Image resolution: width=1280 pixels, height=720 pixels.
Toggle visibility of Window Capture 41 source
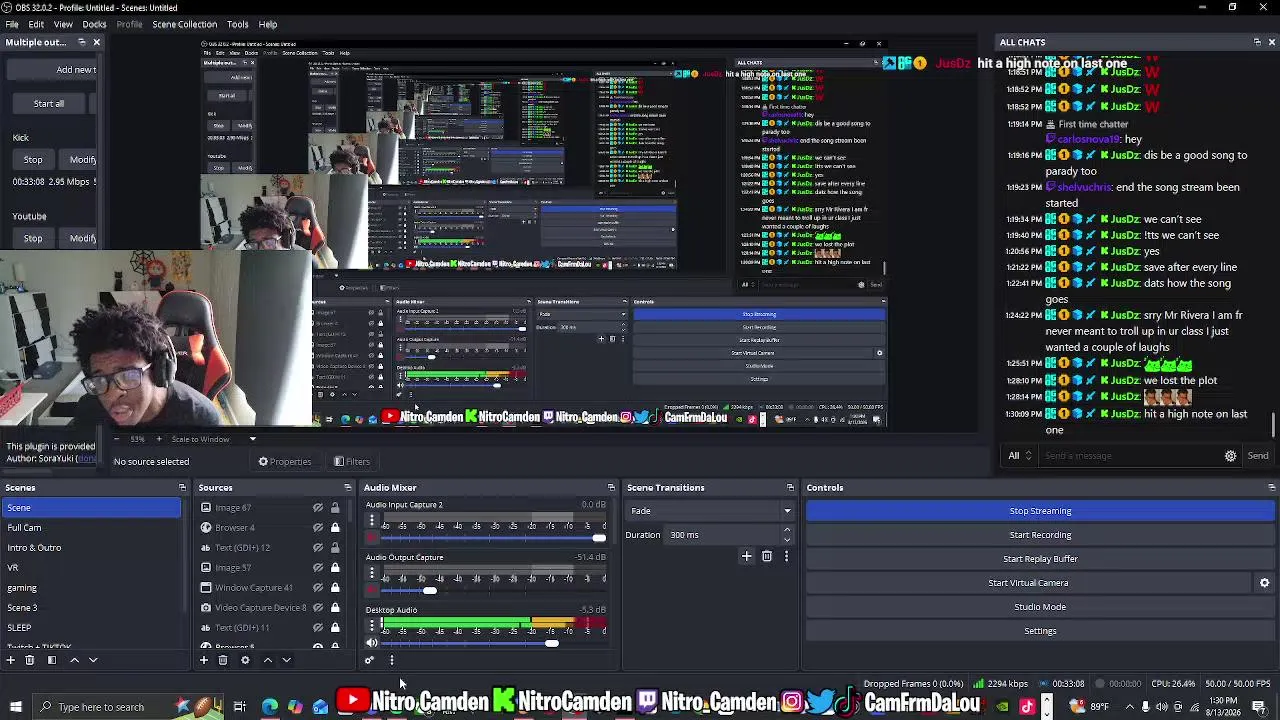(x=318, y=588)
